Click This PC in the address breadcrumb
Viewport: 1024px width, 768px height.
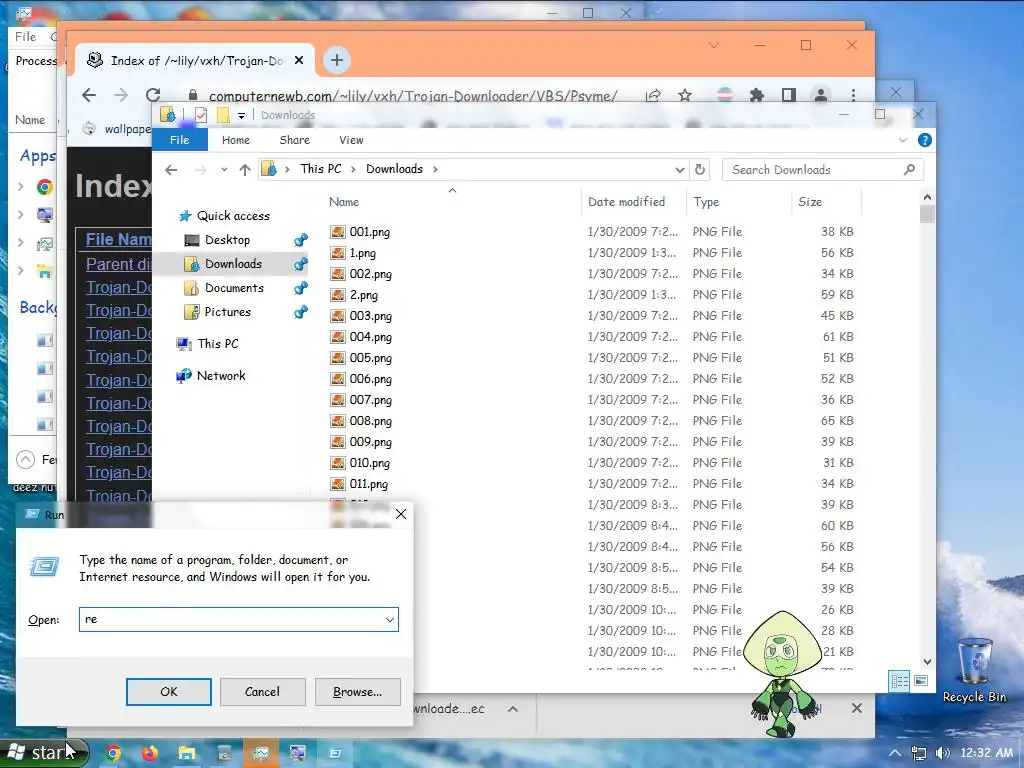point(321,169)
